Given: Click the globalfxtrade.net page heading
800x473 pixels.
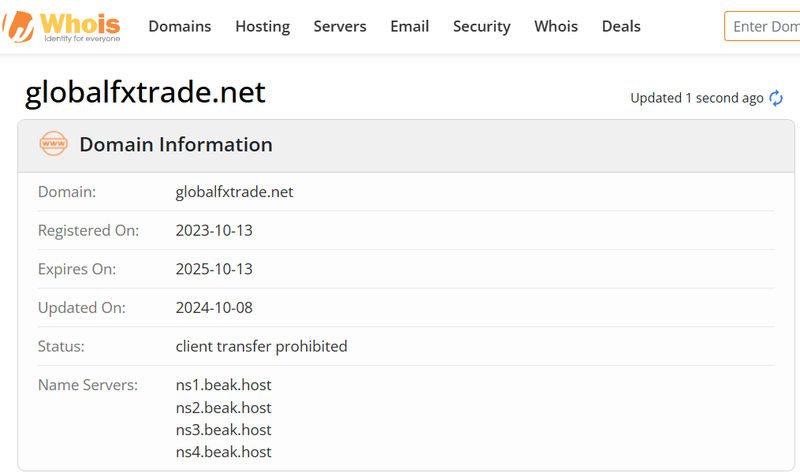Looking at the screenshot, I should tap(145, 92).
